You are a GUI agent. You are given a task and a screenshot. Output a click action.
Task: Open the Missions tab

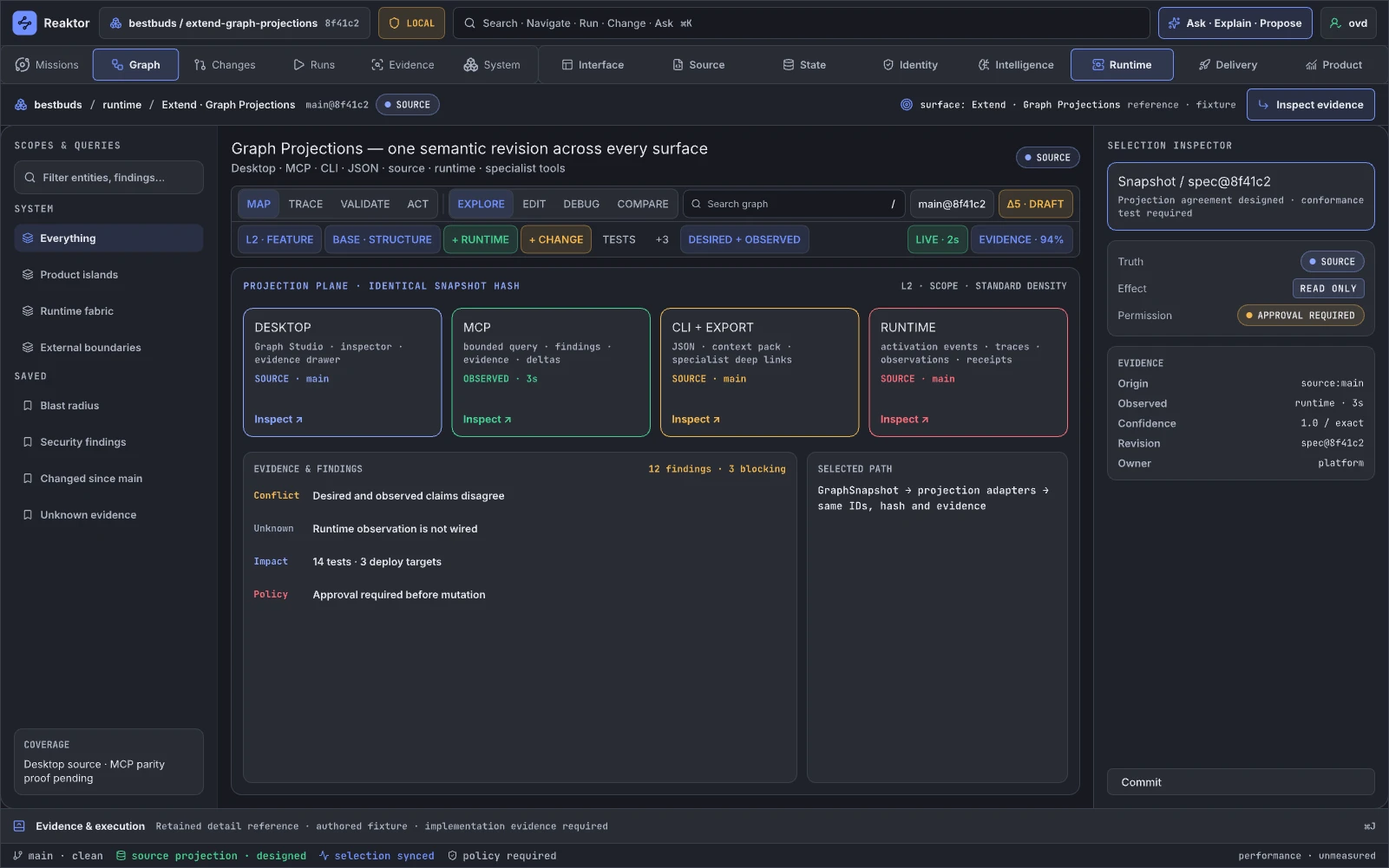click(x=47, y=65)
